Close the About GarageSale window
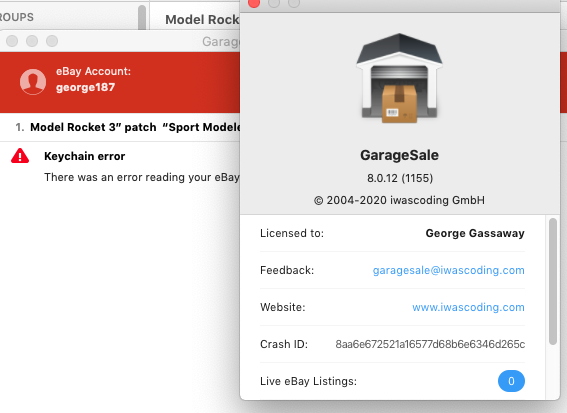The height and width of the screenshot is (413, 567). pyautogui.click(x=254, y=3)
